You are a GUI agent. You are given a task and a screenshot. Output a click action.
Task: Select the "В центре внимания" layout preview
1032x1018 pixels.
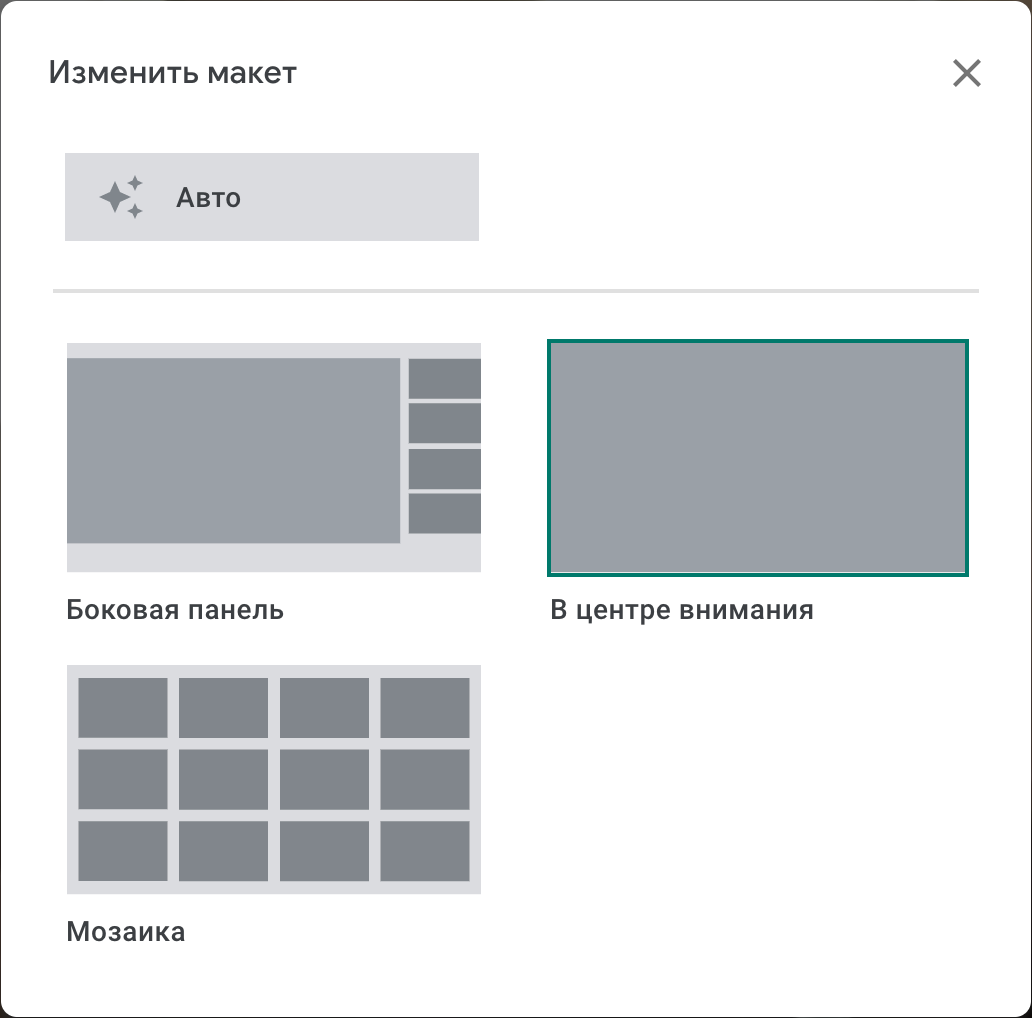click(758, 457)
